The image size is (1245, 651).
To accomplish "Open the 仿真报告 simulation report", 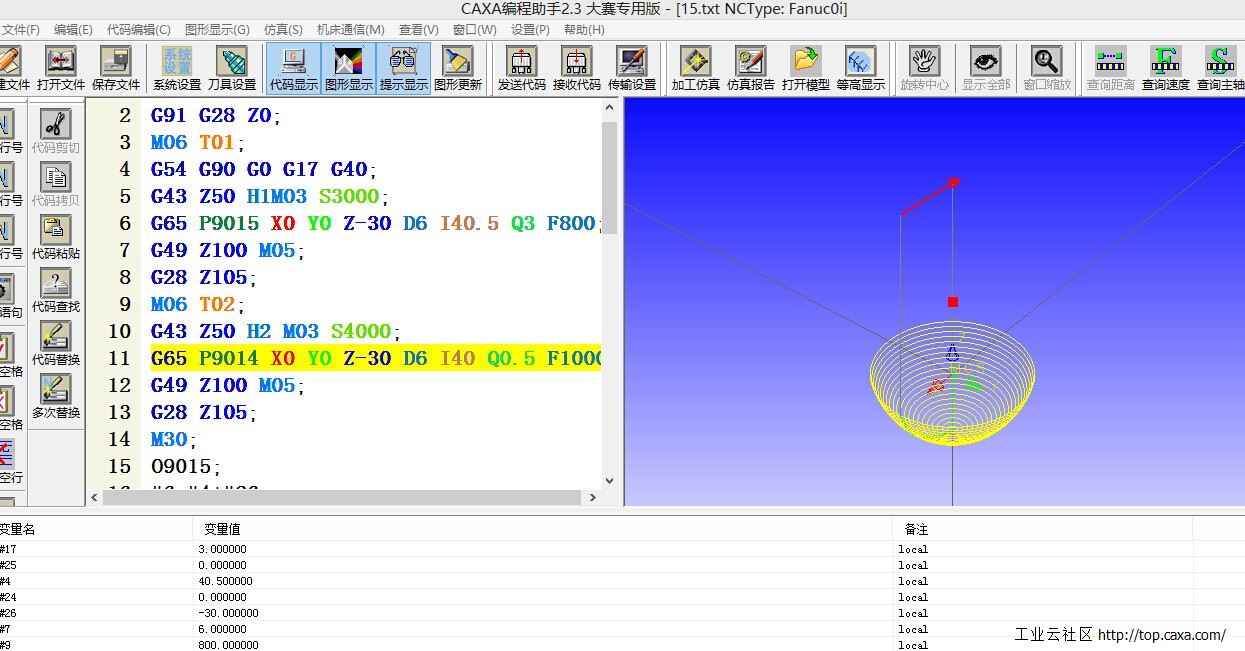I will click(x=750, y=67).
